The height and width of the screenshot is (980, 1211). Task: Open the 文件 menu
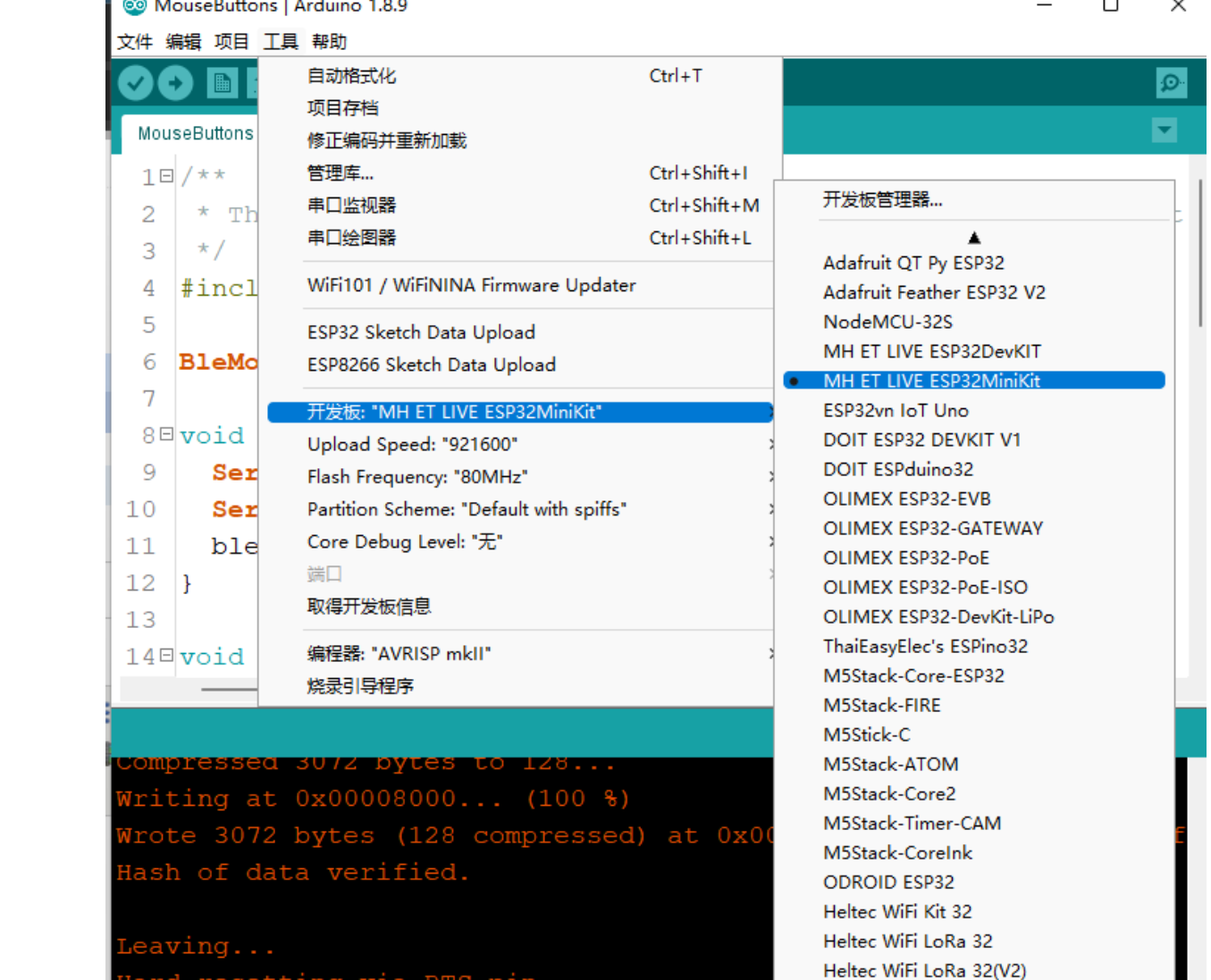click(135, 42)
